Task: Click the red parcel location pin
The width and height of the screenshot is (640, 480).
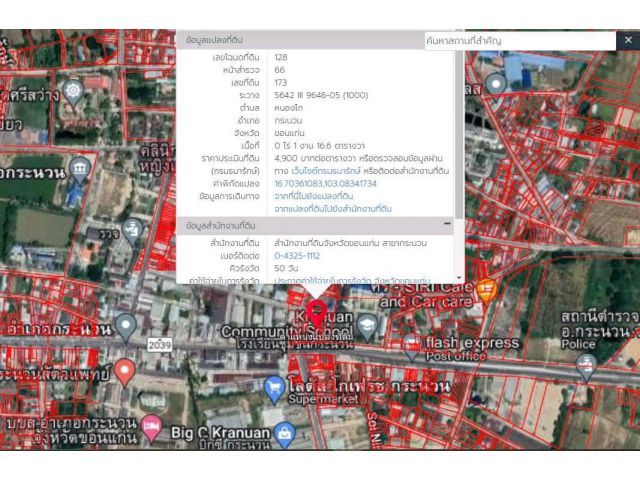Action: 317,314
